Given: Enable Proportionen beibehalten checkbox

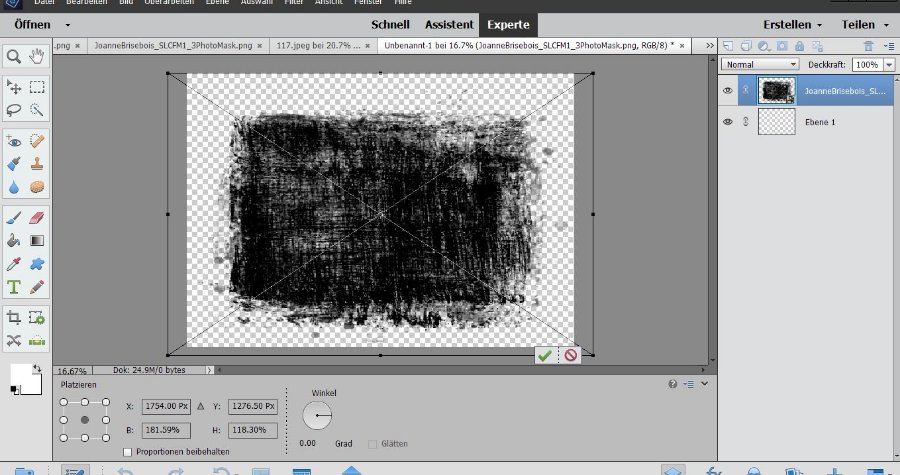Looking at the screenshot, I should pyautogui.click(x=127, y=452).
